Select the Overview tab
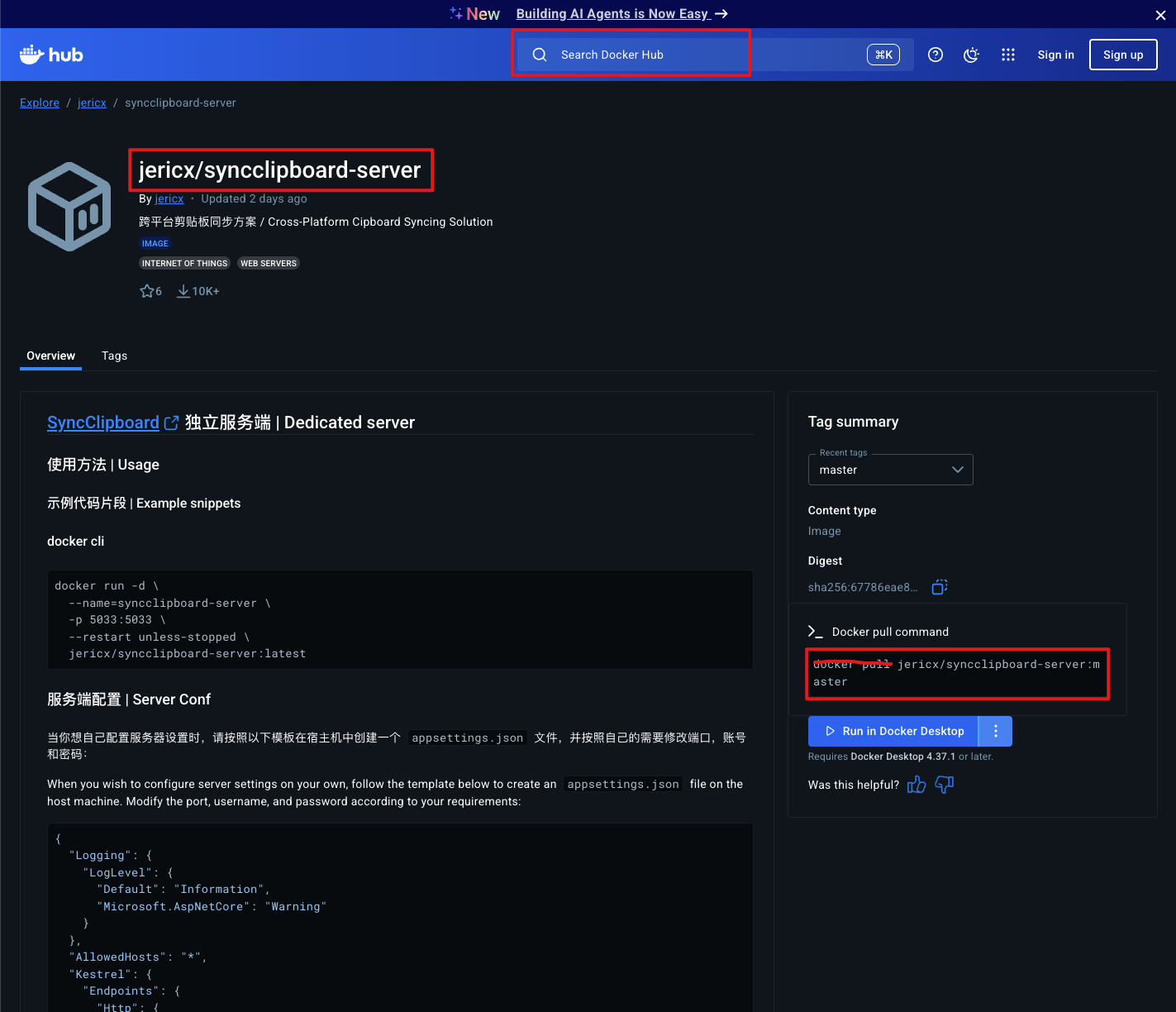 pyautogui.click(x=50, y=356)
